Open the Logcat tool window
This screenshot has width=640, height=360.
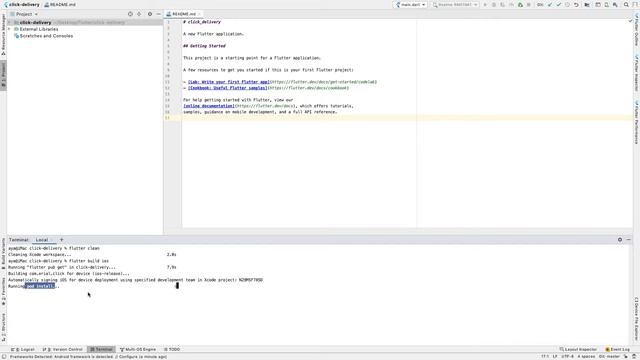point(23,349)
